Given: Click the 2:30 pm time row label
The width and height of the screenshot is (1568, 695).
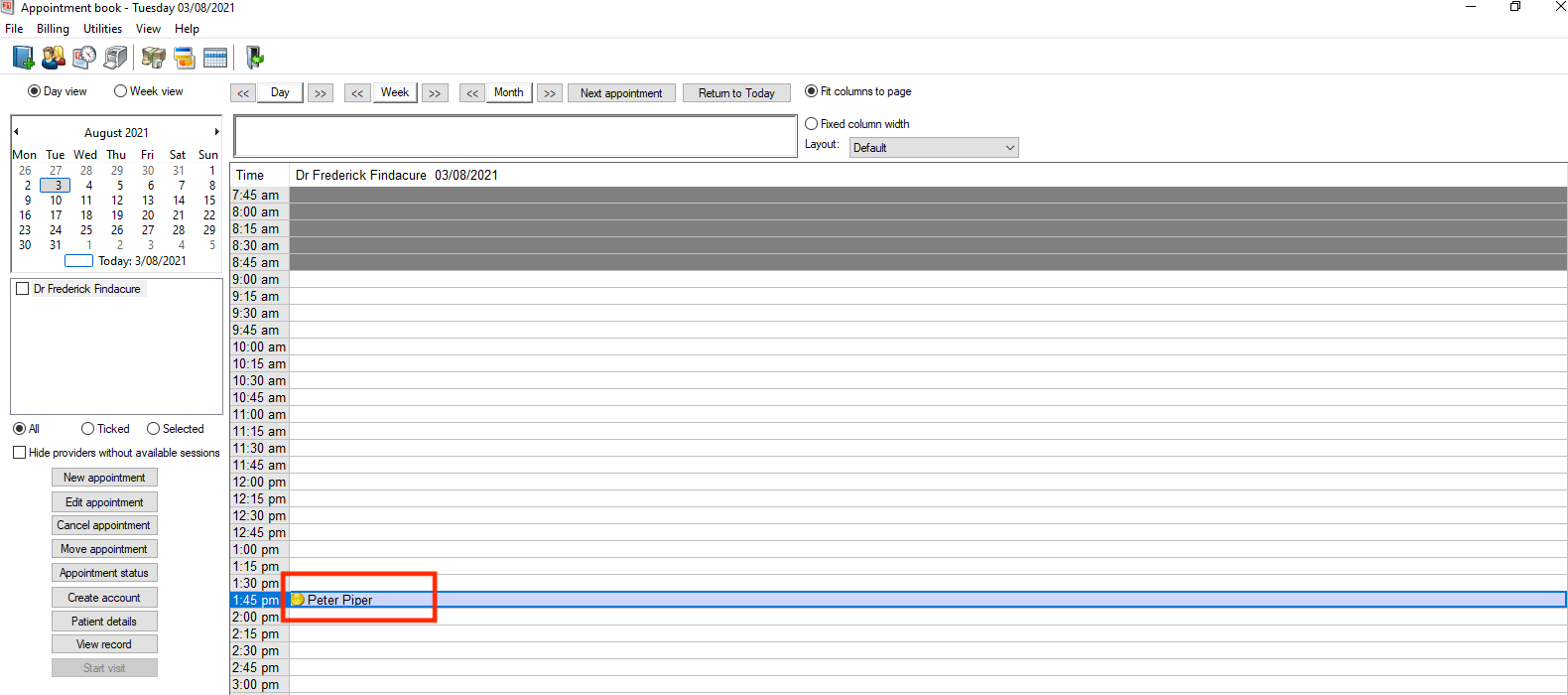Looking at the screenshot, I should point(259,651).
